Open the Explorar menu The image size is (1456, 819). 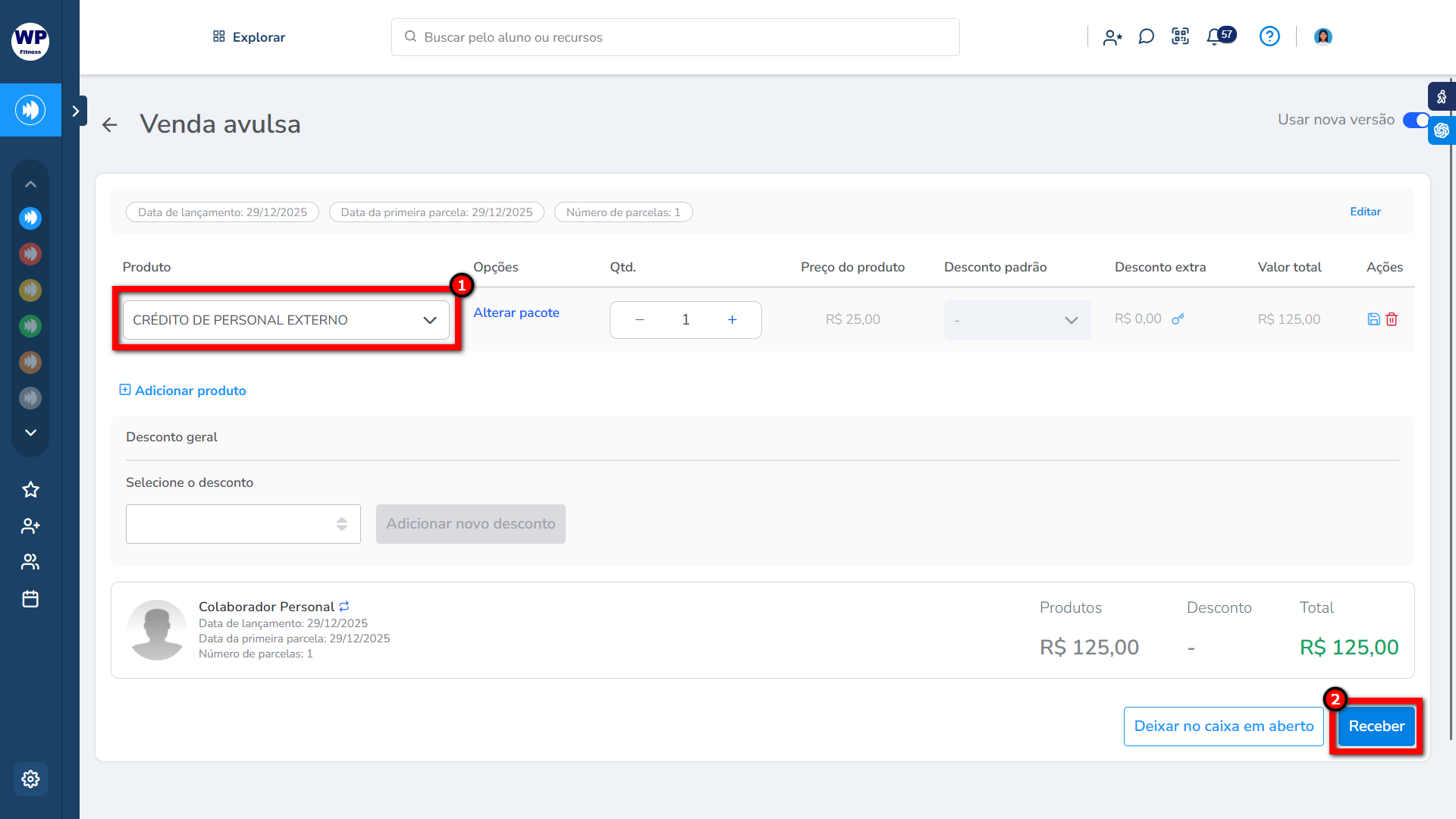249,37
